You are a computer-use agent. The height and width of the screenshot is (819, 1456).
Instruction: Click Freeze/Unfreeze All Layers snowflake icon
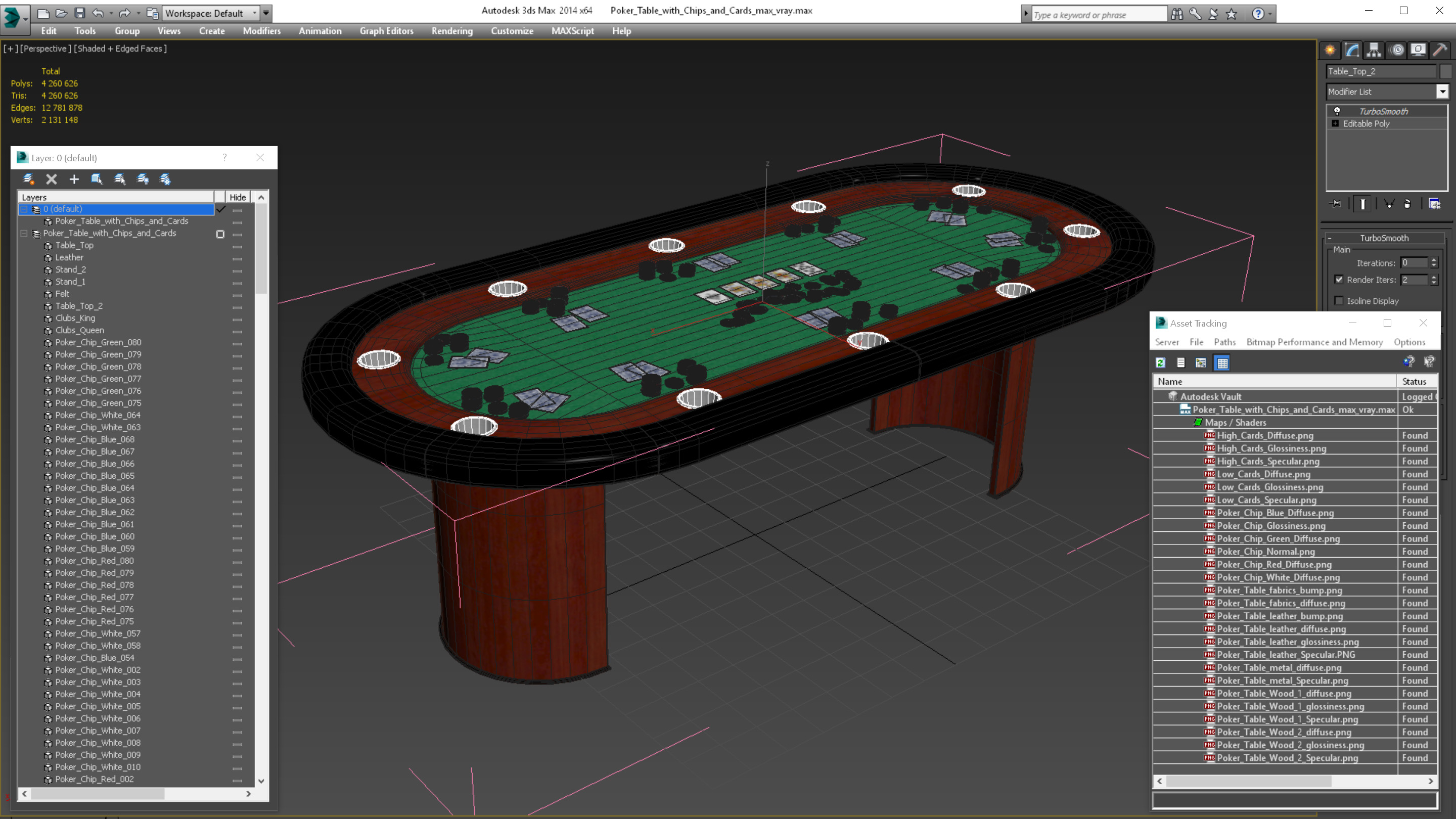click(x=165, y=179)
